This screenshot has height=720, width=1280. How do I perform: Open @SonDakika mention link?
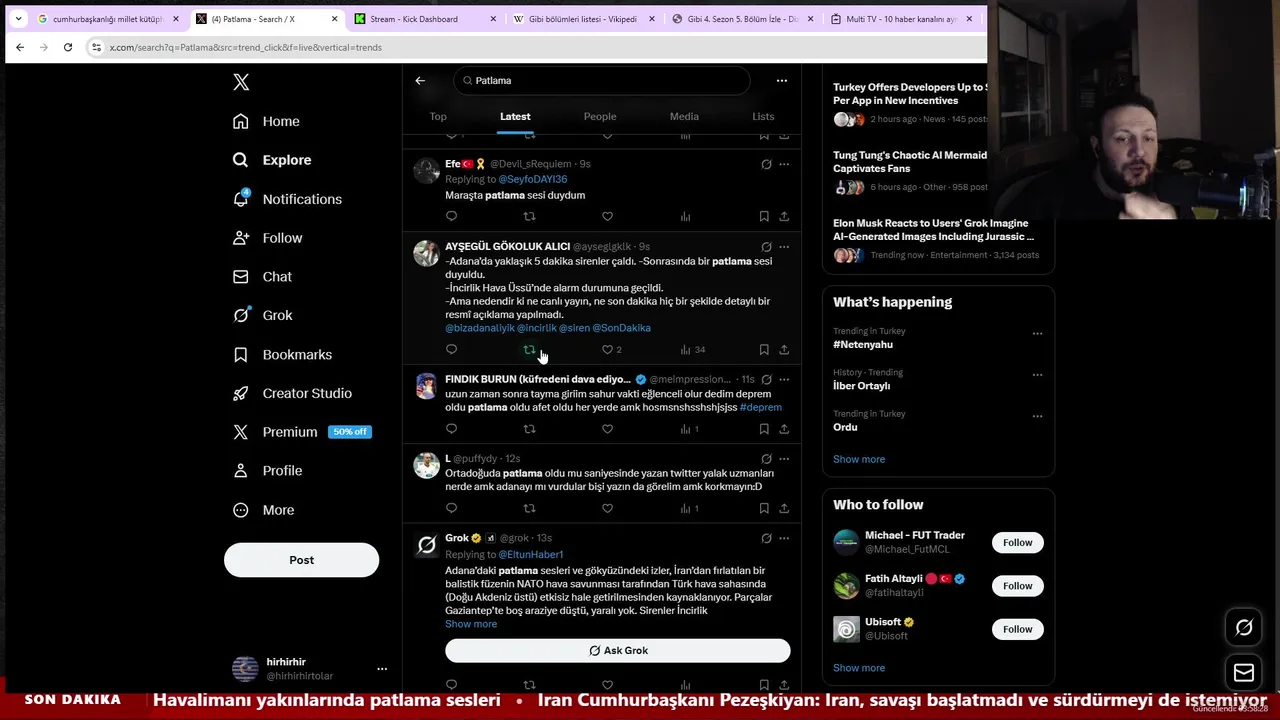click(621, 328)
